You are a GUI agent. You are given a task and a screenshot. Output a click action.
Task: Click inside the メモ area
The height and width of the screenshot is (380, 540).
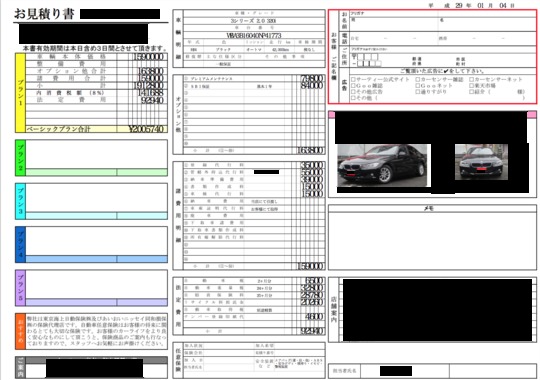(x=432, y=240)
